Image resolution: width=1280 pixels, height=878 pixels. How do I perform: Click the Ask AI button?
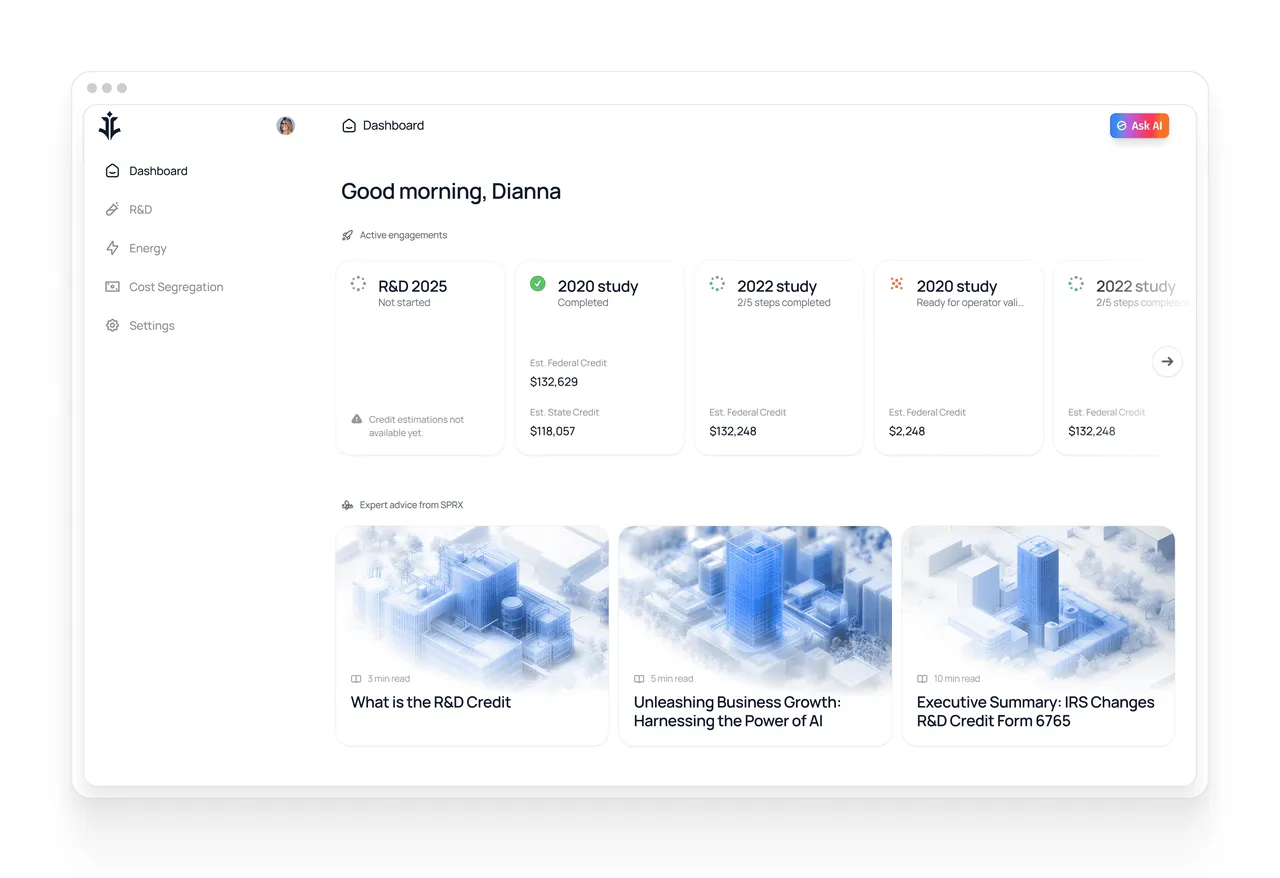click(1139, 126)
